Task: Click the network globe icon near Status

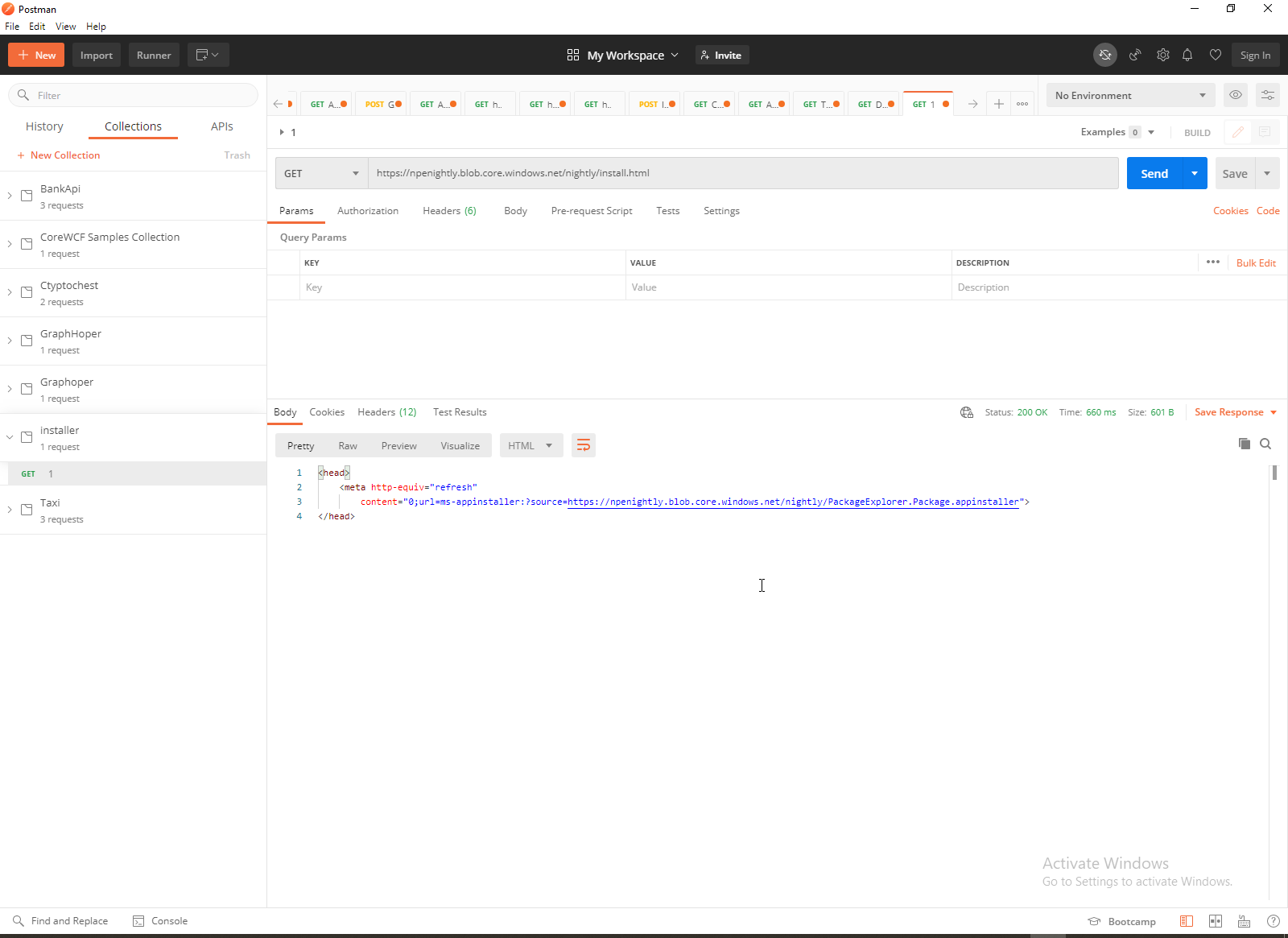Action: click(967, 412)
